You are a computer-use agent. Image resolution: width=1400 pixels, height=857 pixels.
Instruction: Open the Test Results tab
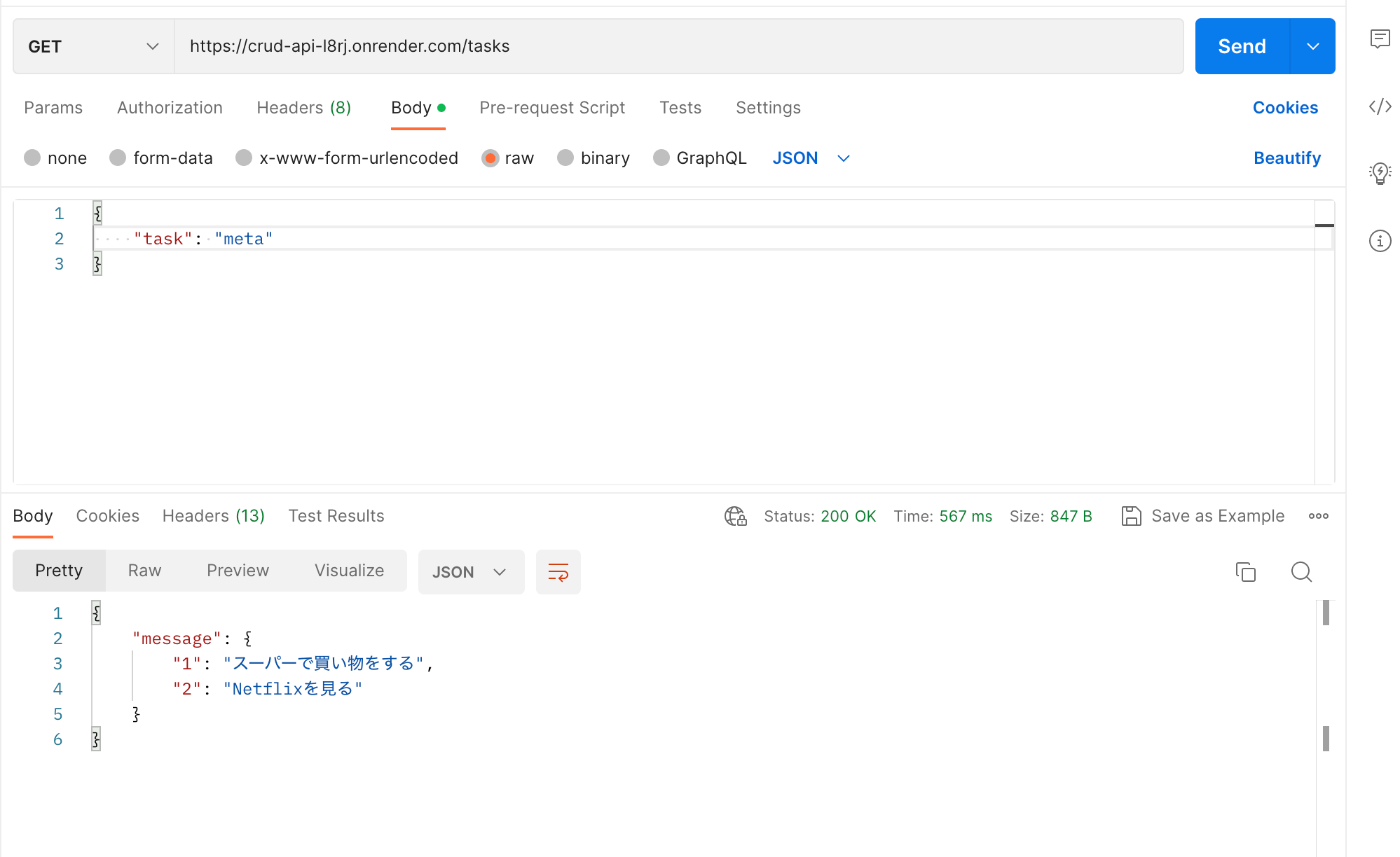336,516
